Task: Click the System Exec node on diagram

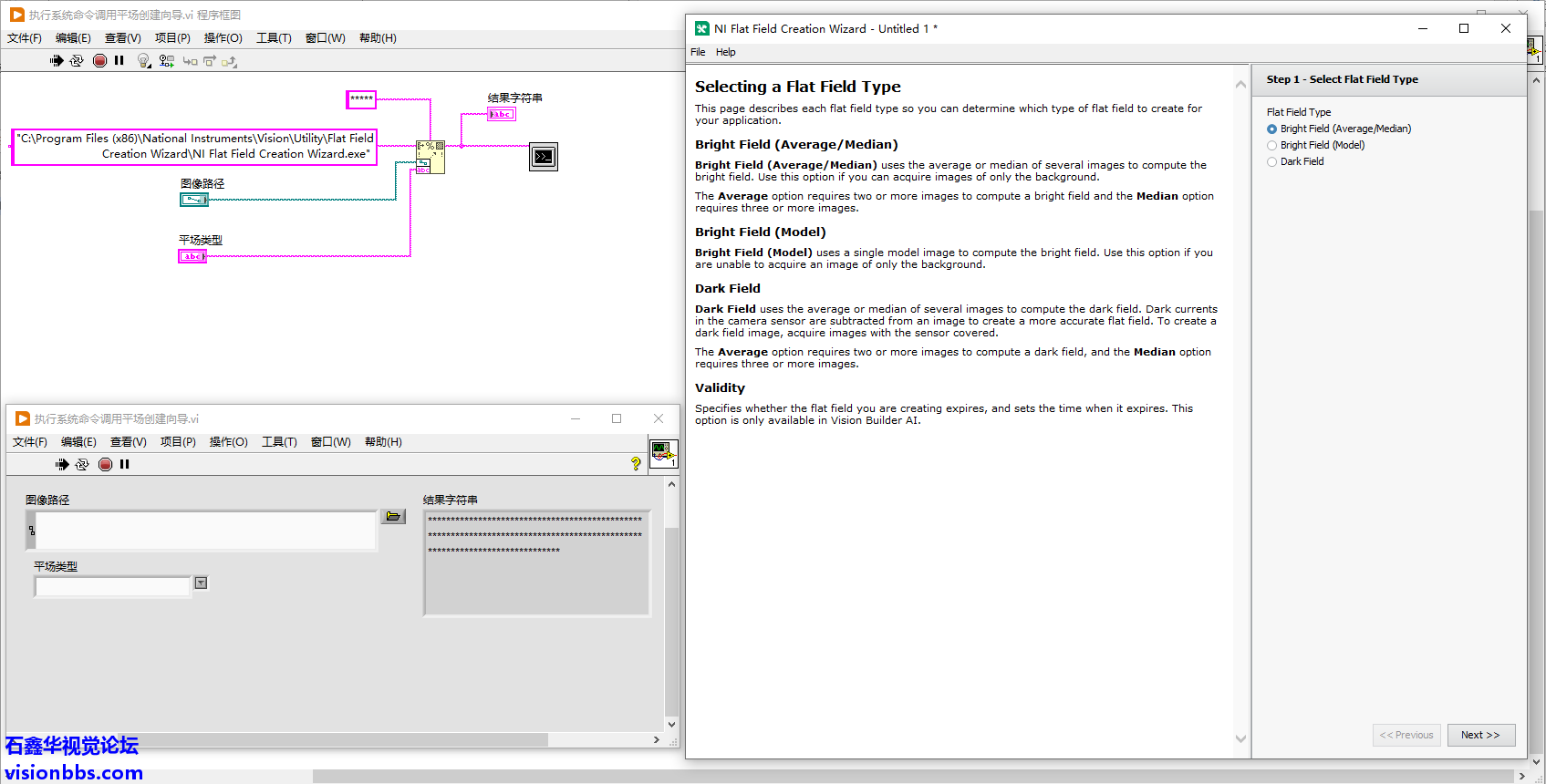Action: click(x=543, y=157)
